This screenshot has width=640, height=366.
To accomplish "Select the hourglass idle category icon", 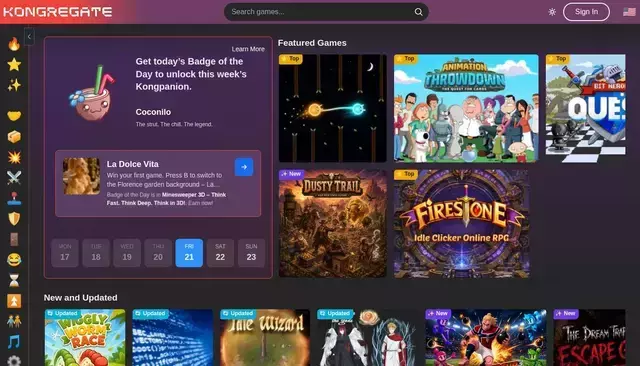I will tap(14, 280).
